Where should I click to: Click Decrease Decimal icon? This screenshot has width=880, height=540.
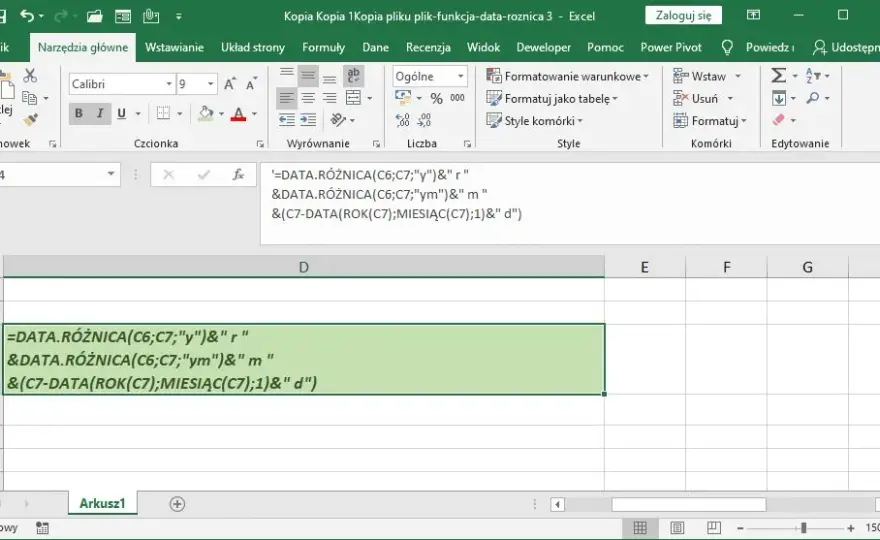(x=424, y=120)
